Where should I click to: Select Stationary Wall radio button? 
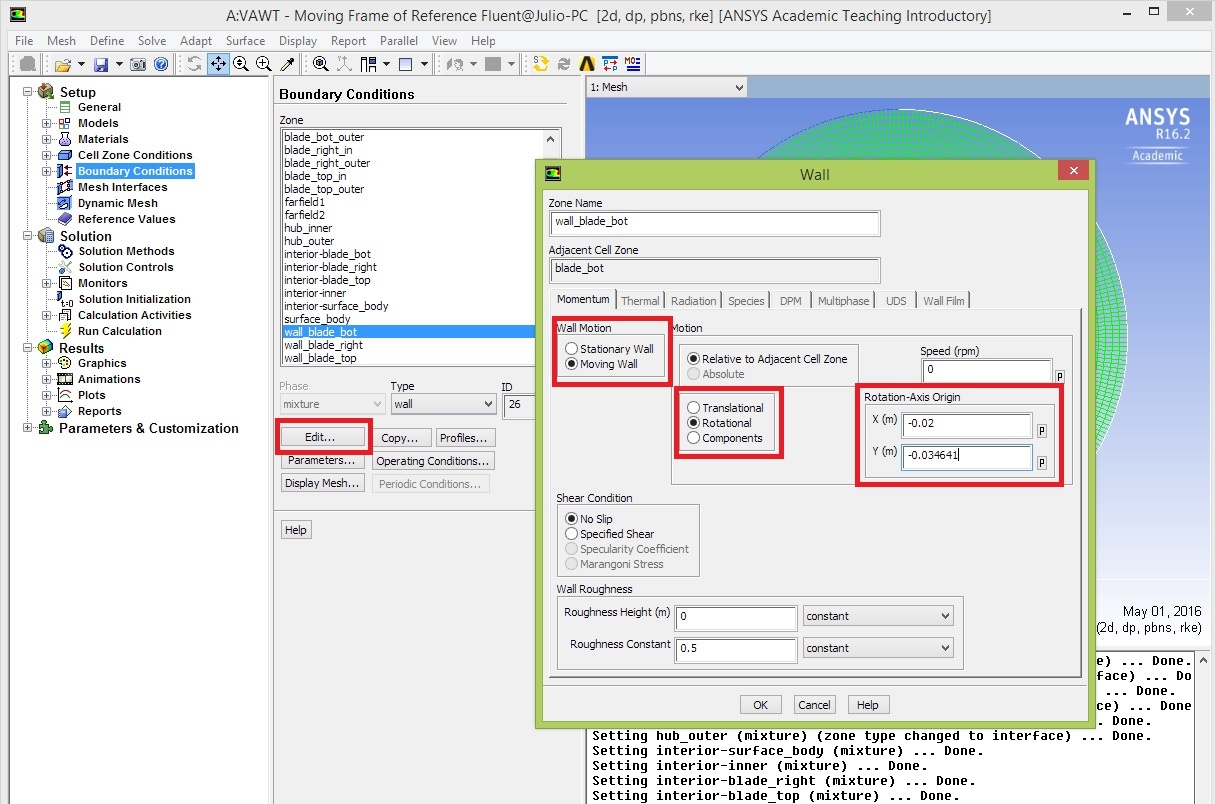(571, 349)
